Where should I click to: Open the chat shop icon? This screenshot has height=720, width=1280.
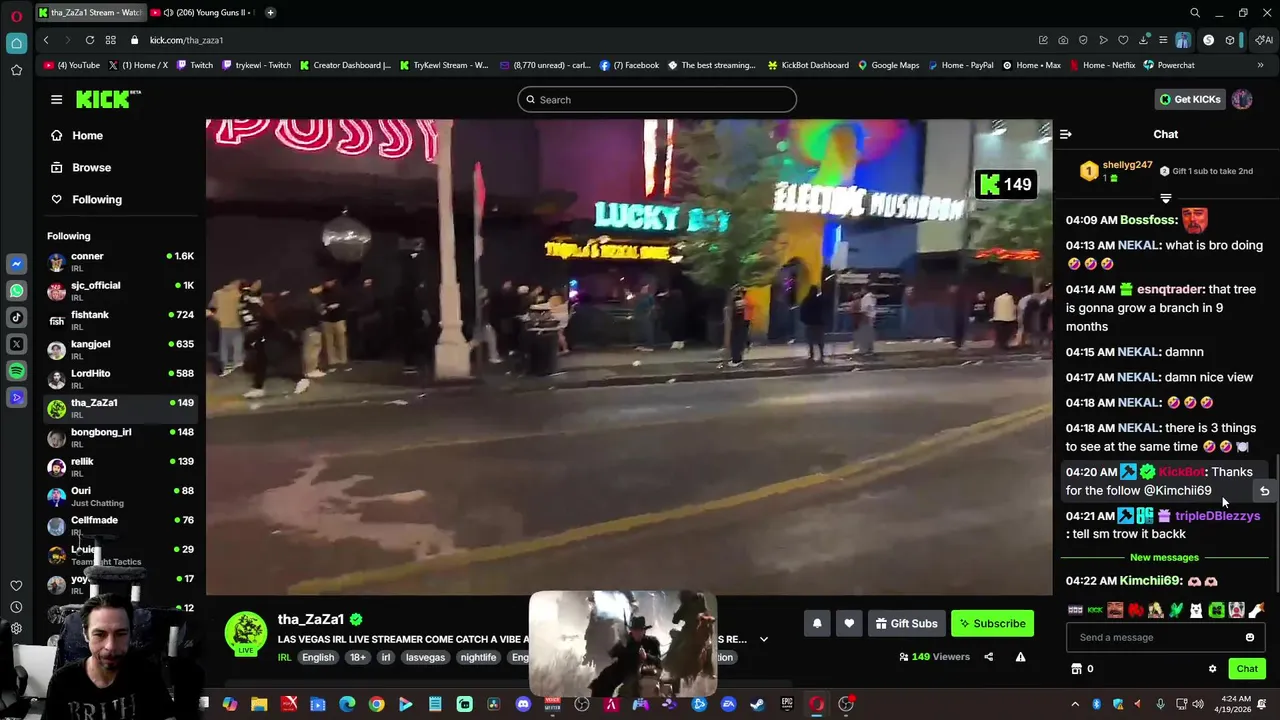coord(1076,669)
